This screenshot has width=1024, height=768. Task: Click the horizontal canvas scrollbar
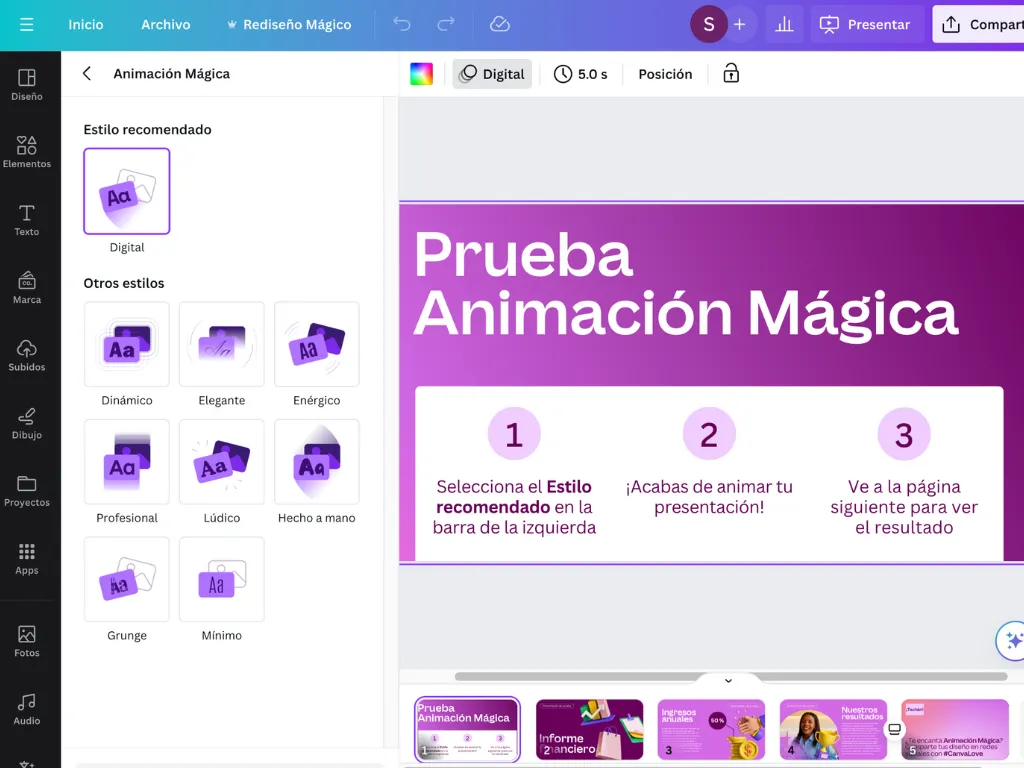(x=730, y=676)
